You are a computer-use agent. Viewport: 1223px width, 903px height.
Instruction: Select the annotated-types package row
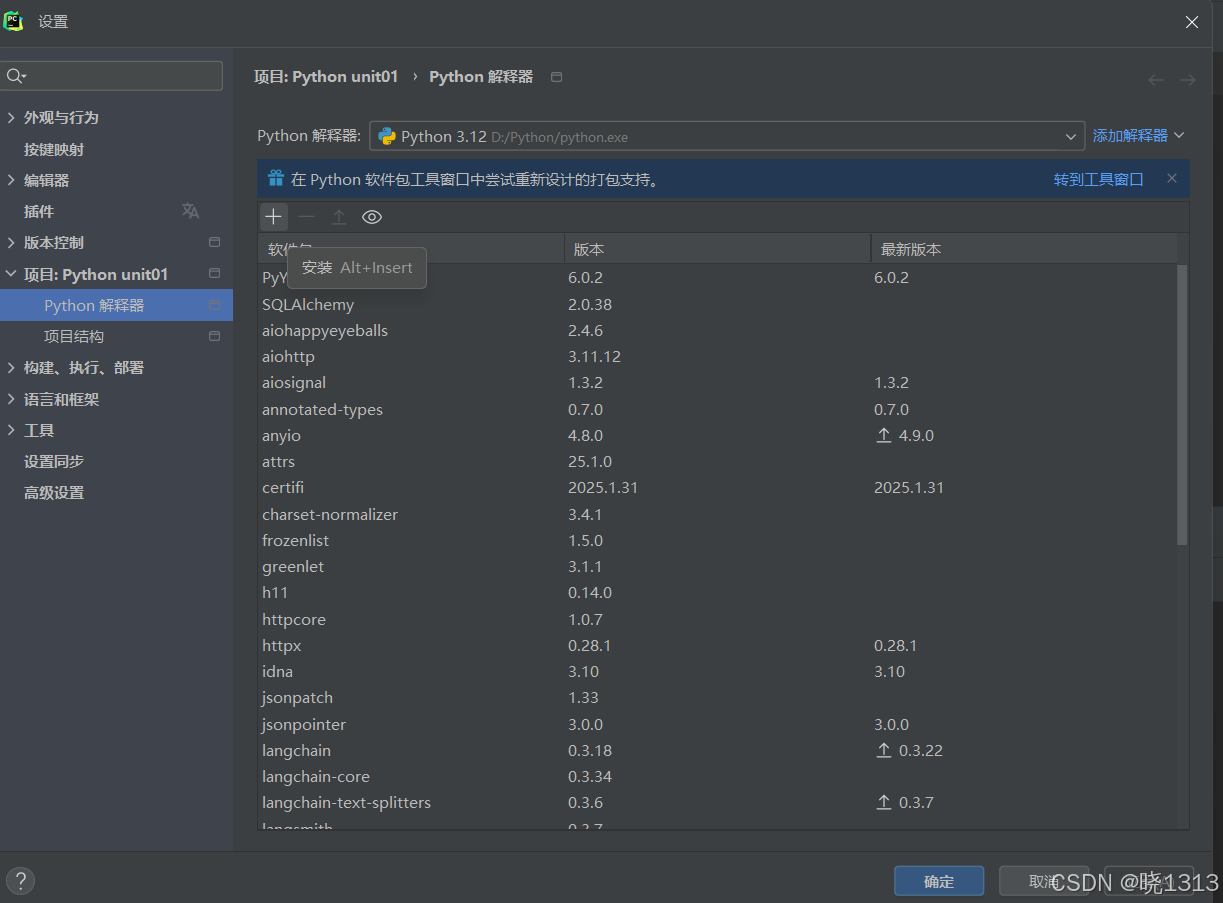point(717,409)
